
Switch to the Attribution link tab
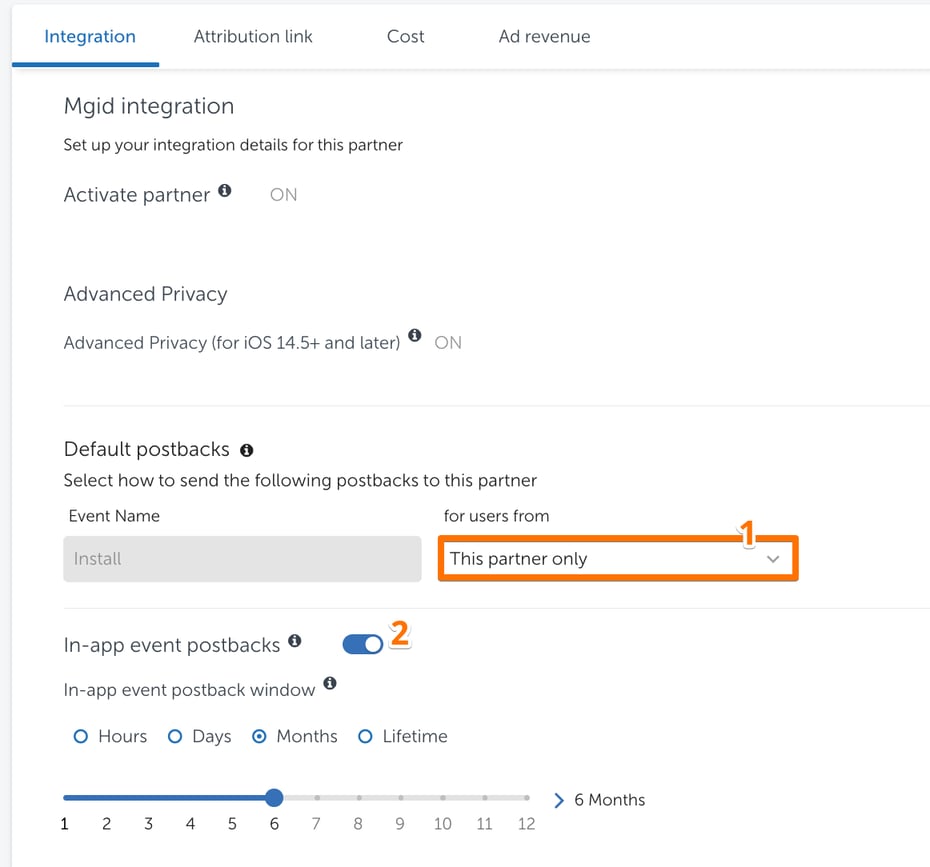[x=253, y=36]
